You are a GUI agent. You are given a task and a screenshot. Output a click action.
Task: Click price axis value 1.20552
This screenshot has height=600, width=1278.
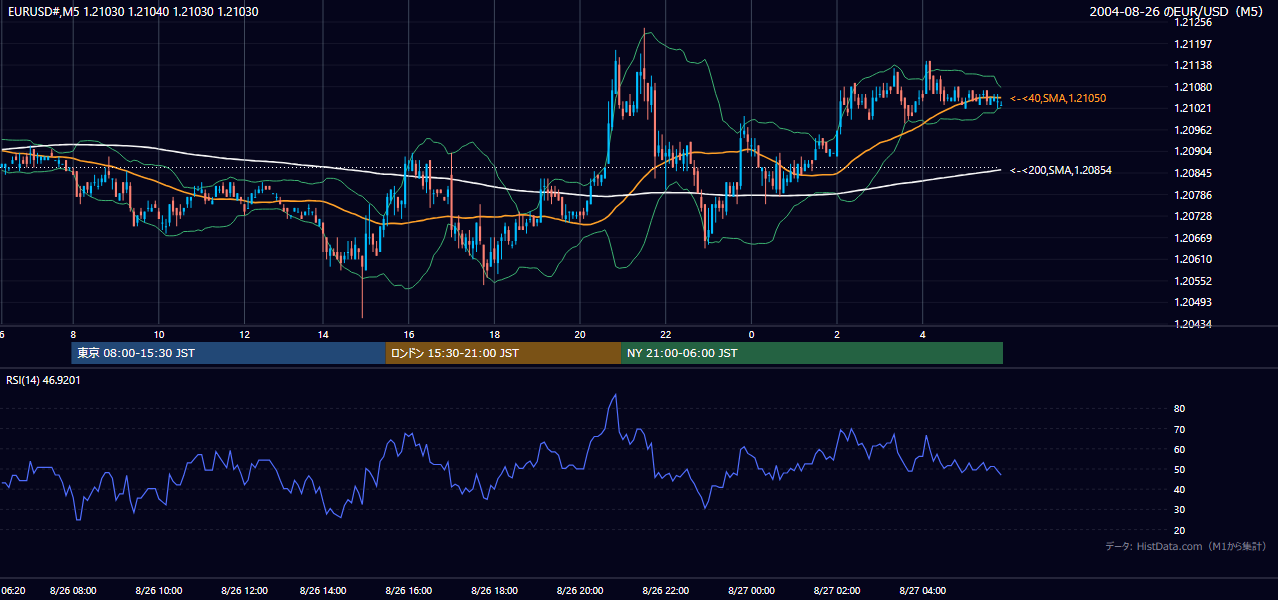click(x=1194, y=281)
